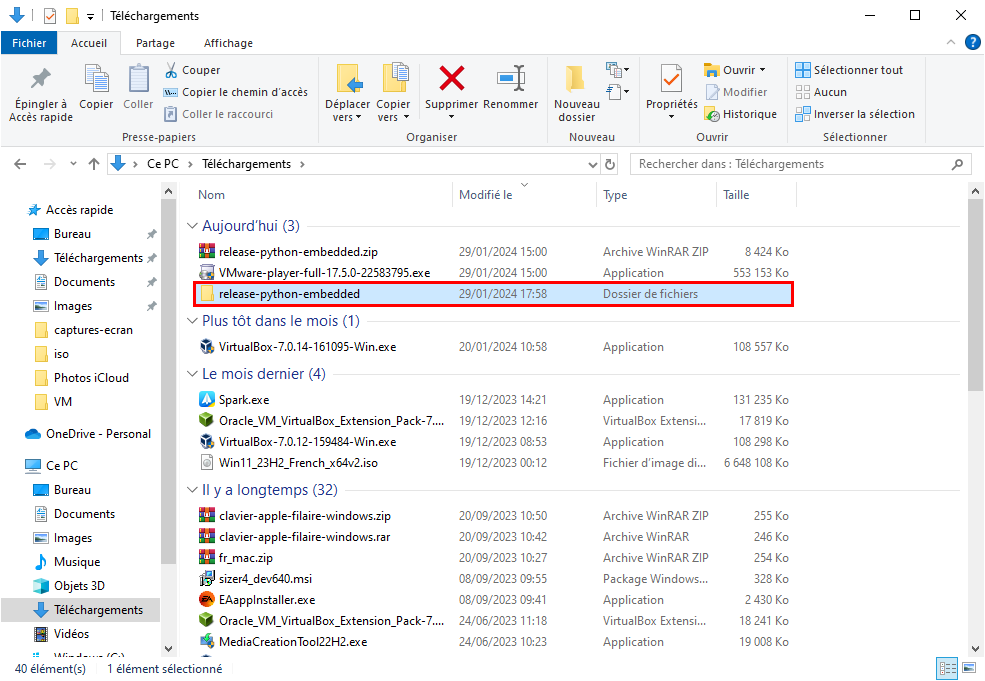This screenshot has height=681, width=985.
Task: Click the Coller clipboard icon
Action: coord(138,78)
